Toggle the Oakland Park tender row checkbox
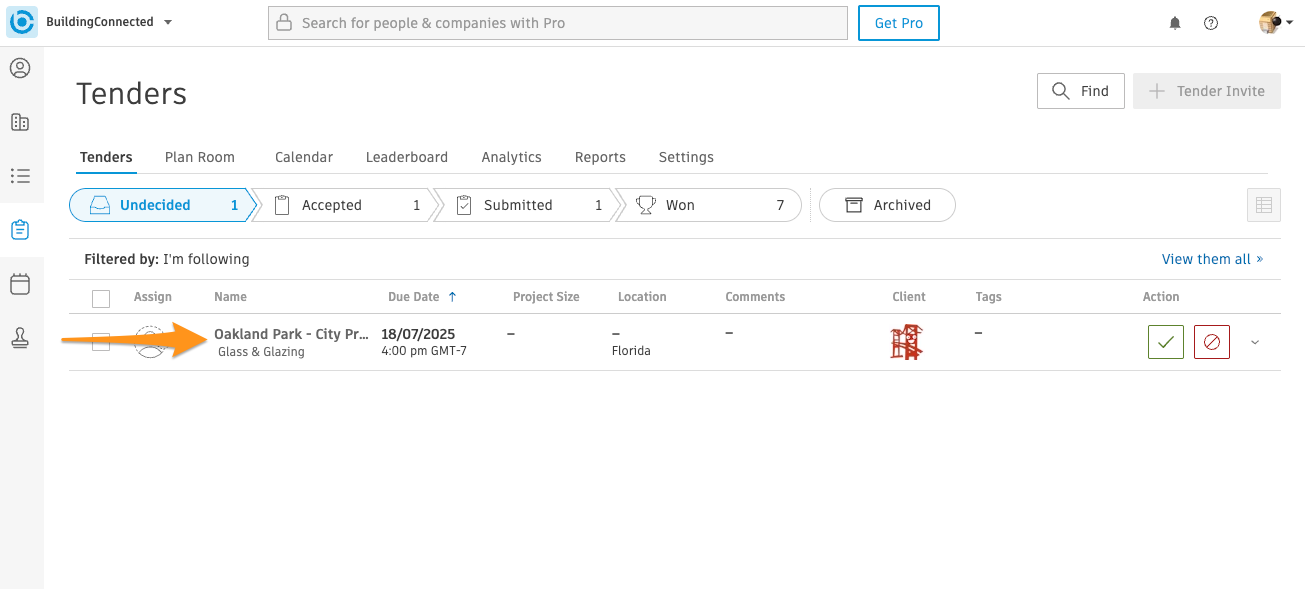The height and width of the screenshot is (589, 1305). 101,342
